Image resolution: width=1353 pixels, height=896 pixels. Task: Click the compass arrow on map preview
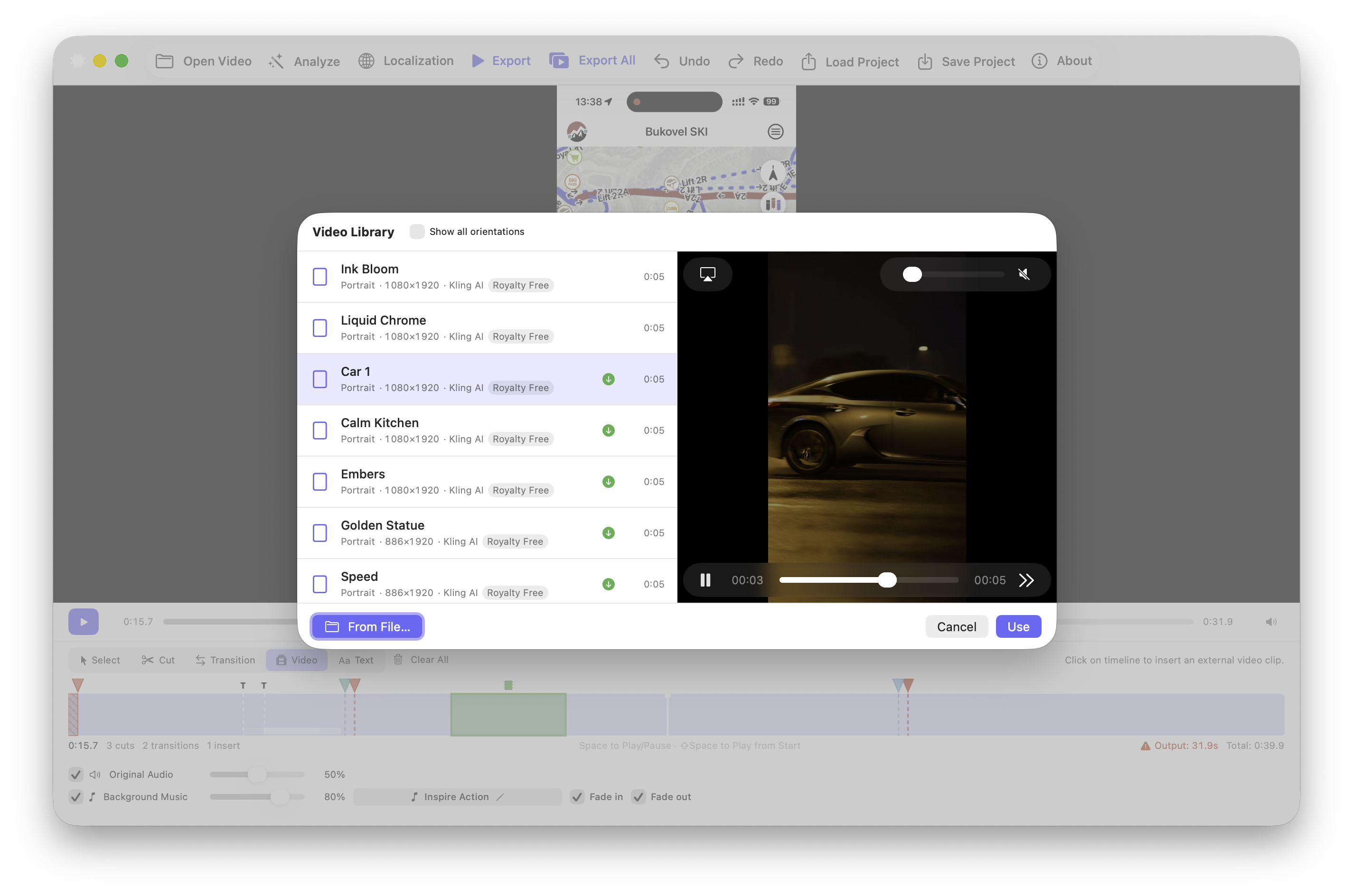click(773, 173)
